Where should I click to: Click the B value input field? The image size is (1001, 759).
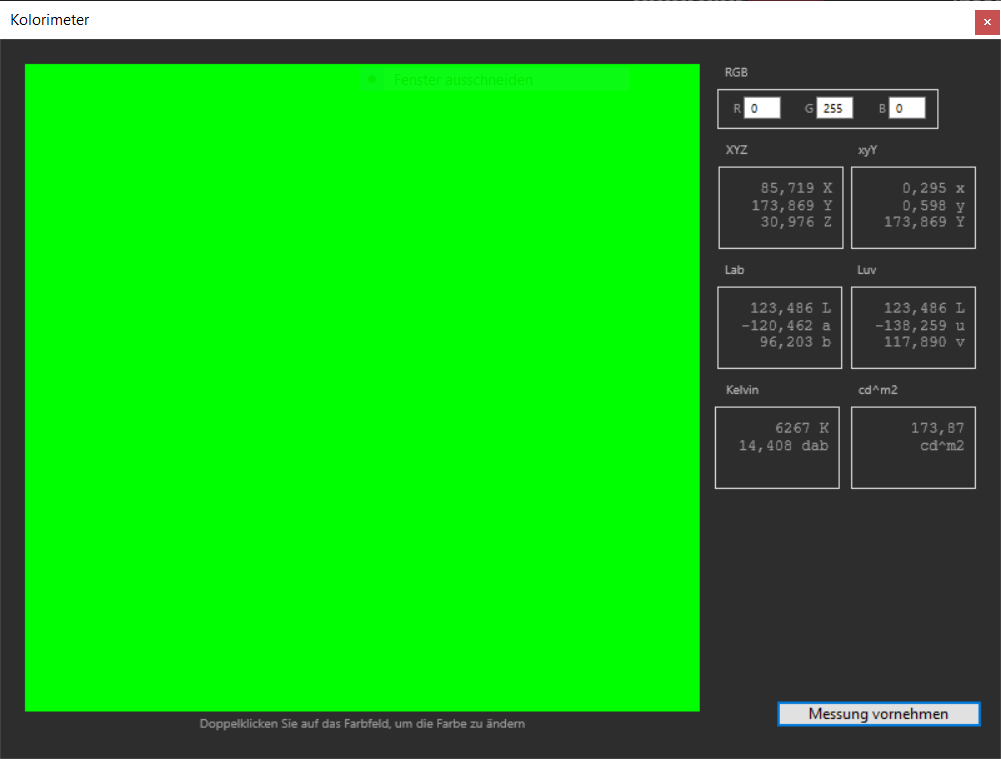pyautogui.click(x=907, y=109)
